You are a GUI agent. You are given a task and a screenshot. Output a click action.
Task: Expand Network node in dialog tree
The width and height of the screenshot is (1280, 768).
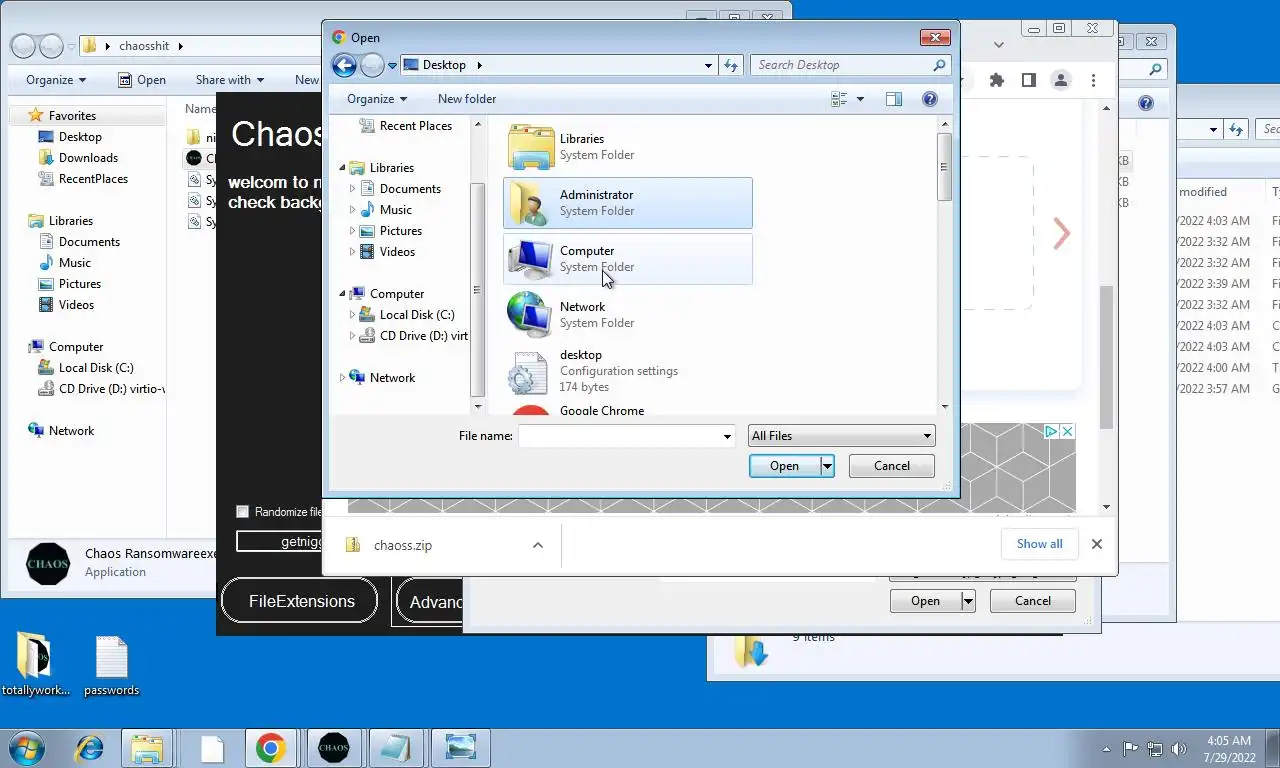(x=342, y=378)
